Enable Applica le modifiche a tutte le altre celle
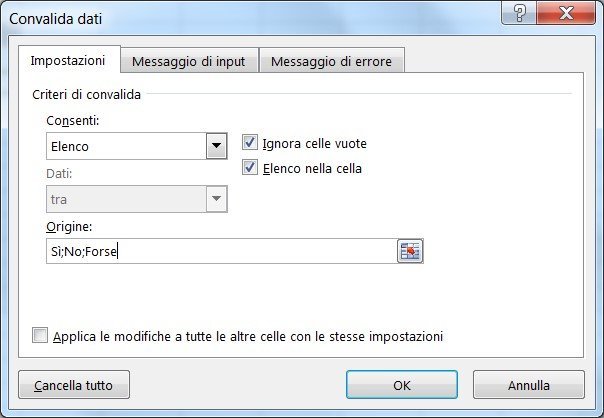604x418 pixels. click(x=40, y=335)
